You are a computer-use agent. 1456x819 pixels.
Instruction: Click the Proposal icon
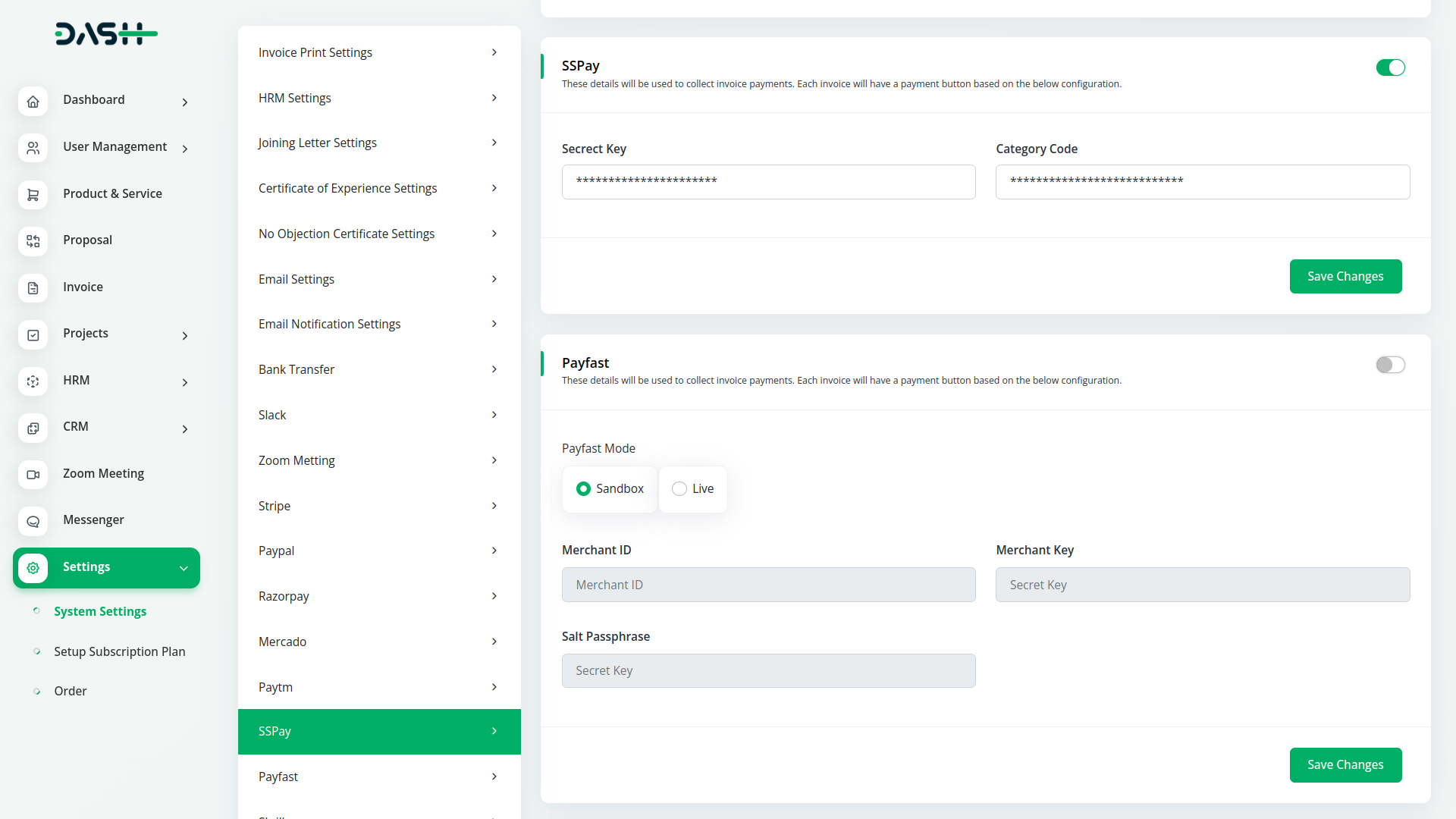point(33,241)
